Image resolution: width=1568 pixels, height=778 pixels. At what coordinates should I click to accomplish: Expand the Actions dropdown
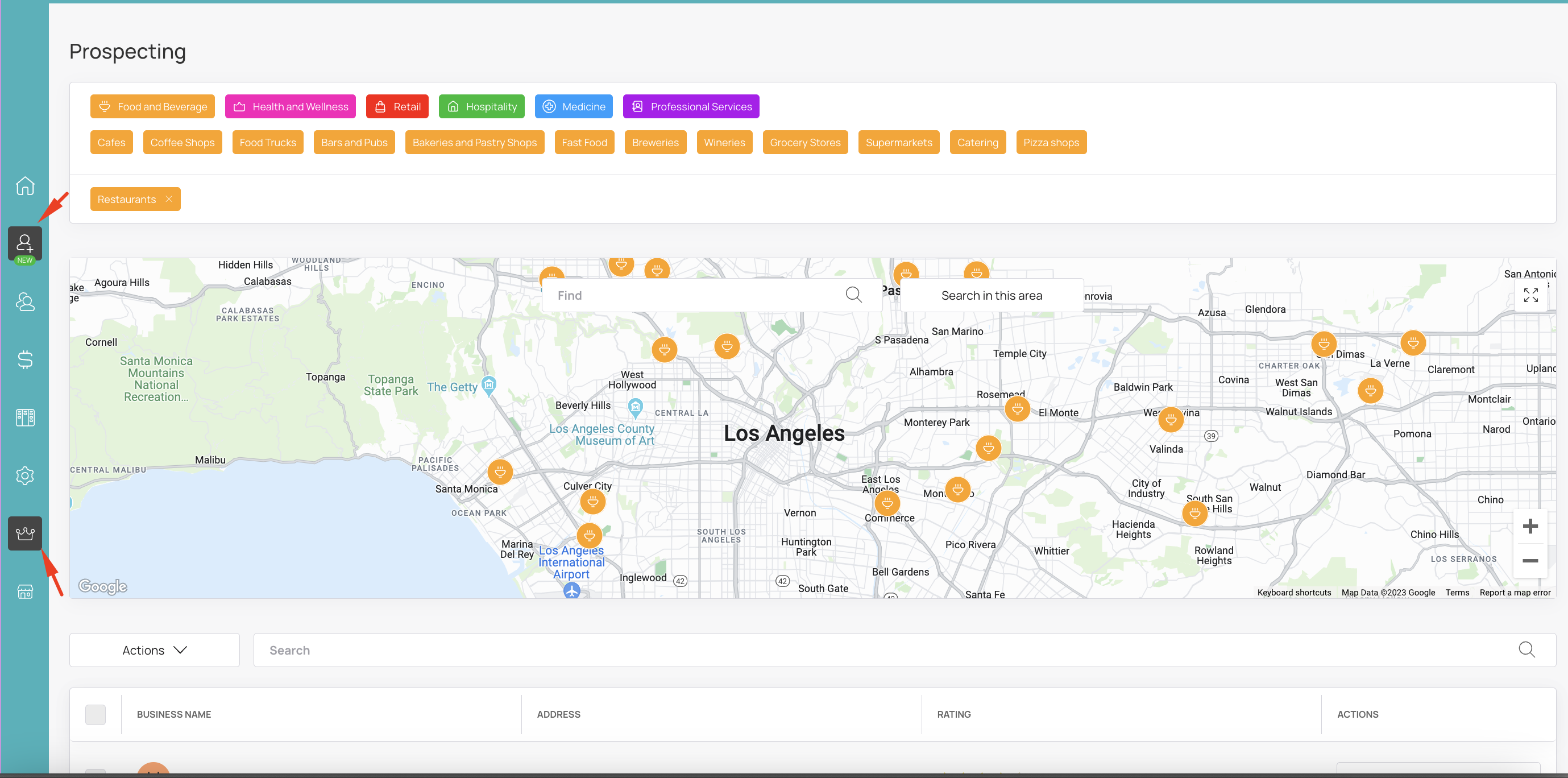(155, 650)
